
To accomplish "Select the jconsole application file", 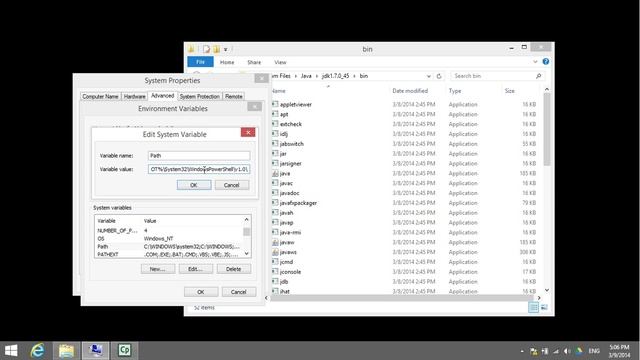I will click(290, 272).
